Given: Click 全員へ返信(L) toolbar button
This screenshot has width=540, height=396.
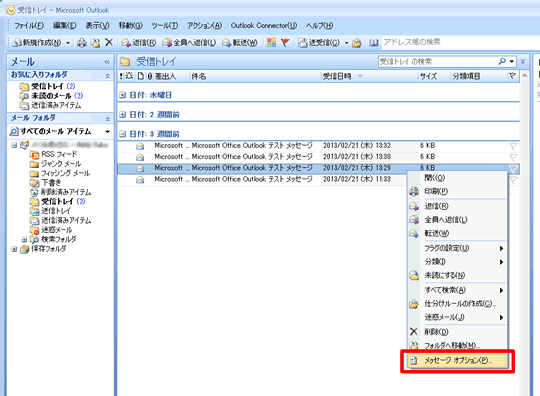Looking at the screenshot, I should pyautogui.click(x=189, y=43).
